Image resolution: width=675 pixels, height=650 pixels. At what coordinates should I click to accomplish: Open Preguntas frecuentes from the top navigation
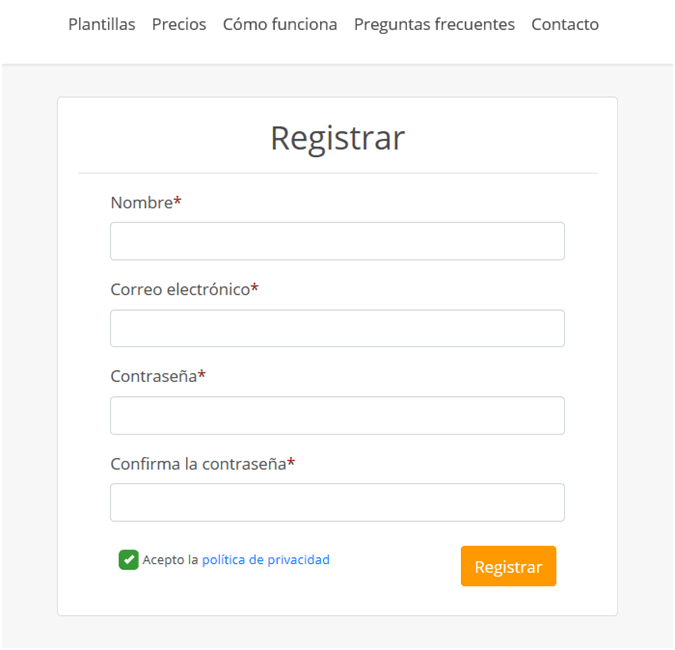[x=434, y=24]
